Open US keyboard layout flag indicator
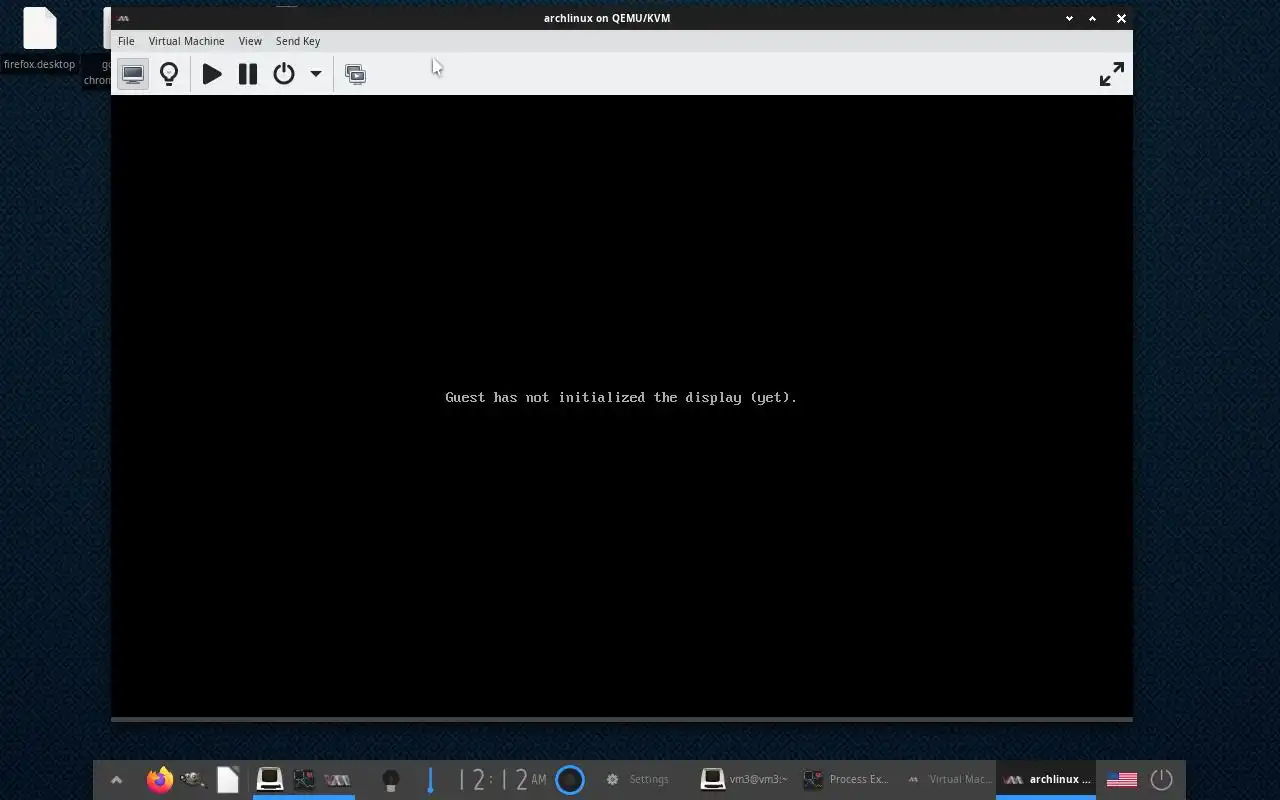This screenshot has width=1280, height=800. pyautogui.click(x=1122, y=780)
